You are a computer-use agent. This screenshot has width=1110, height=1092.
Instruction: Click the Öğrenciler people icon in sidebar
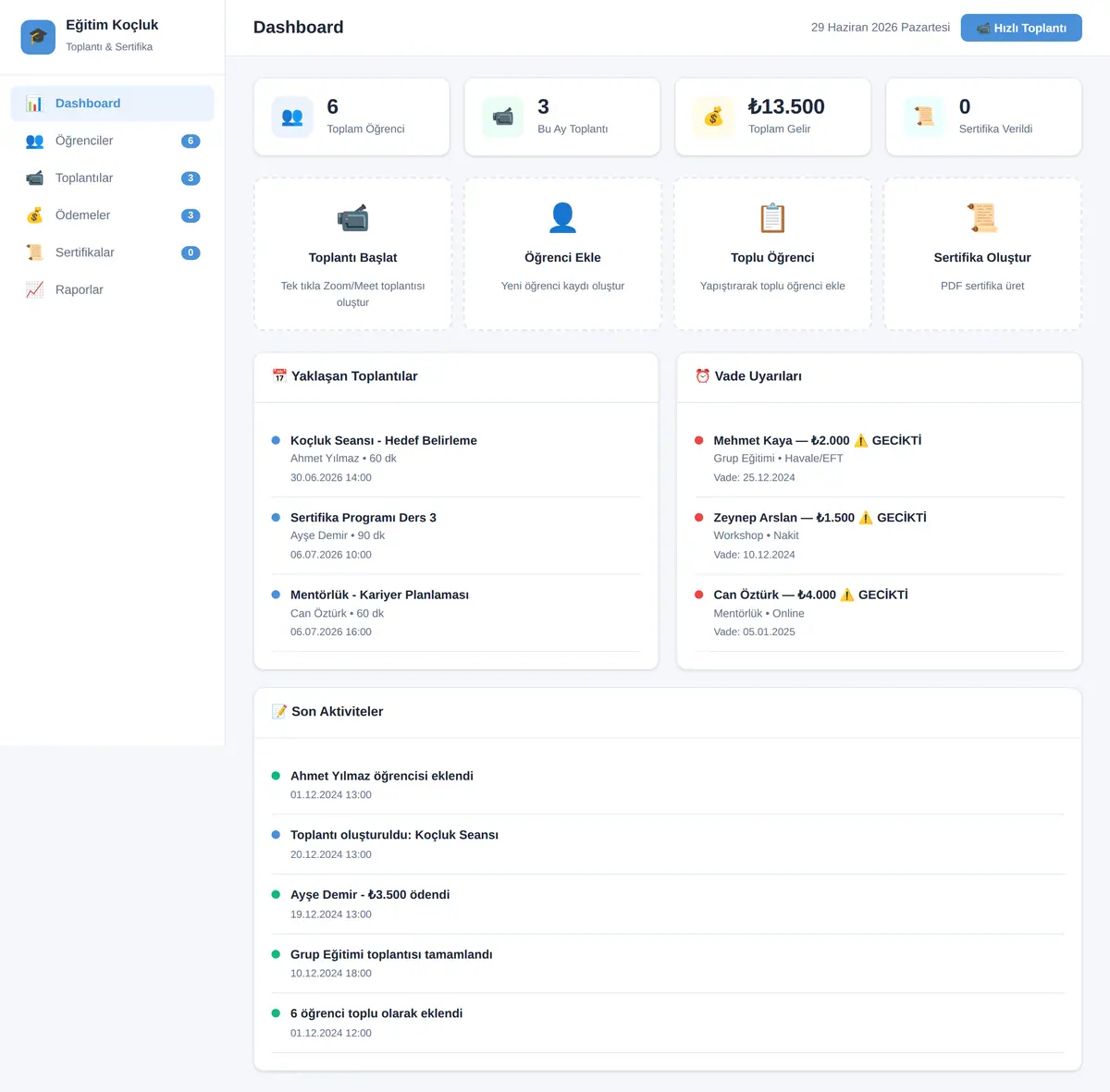pyautogui.click(x=34, y=141)
